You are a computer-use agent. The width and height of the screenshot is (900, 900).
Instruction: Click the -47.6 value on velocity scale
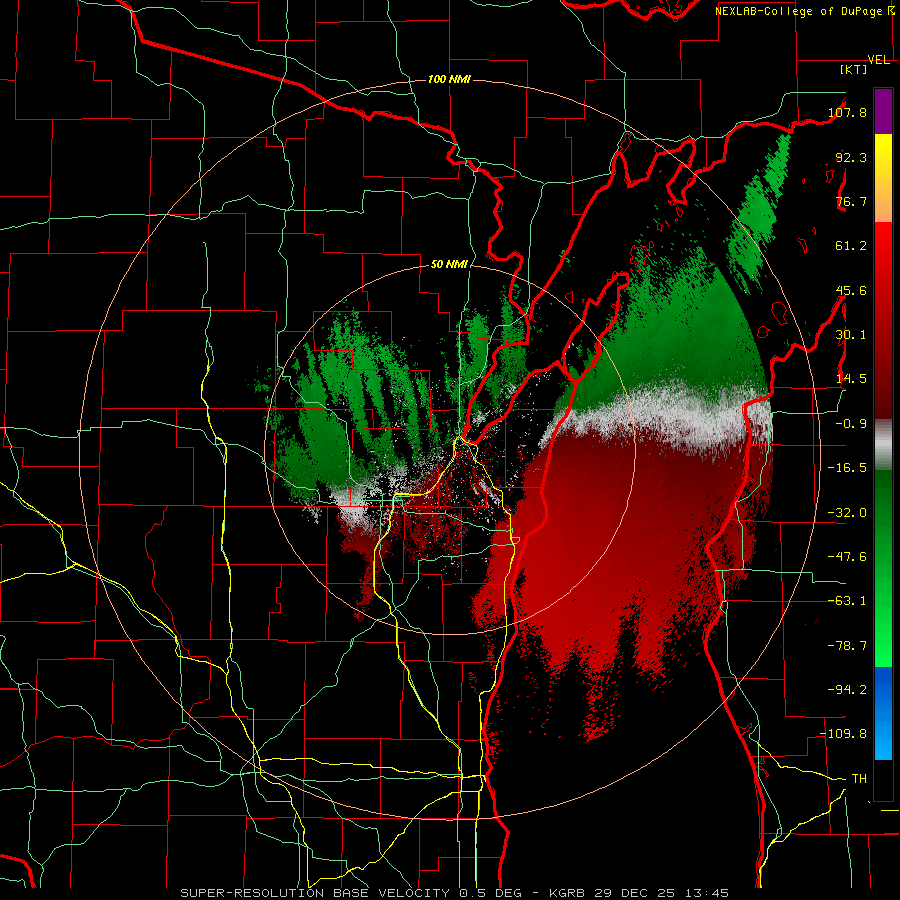847,557
